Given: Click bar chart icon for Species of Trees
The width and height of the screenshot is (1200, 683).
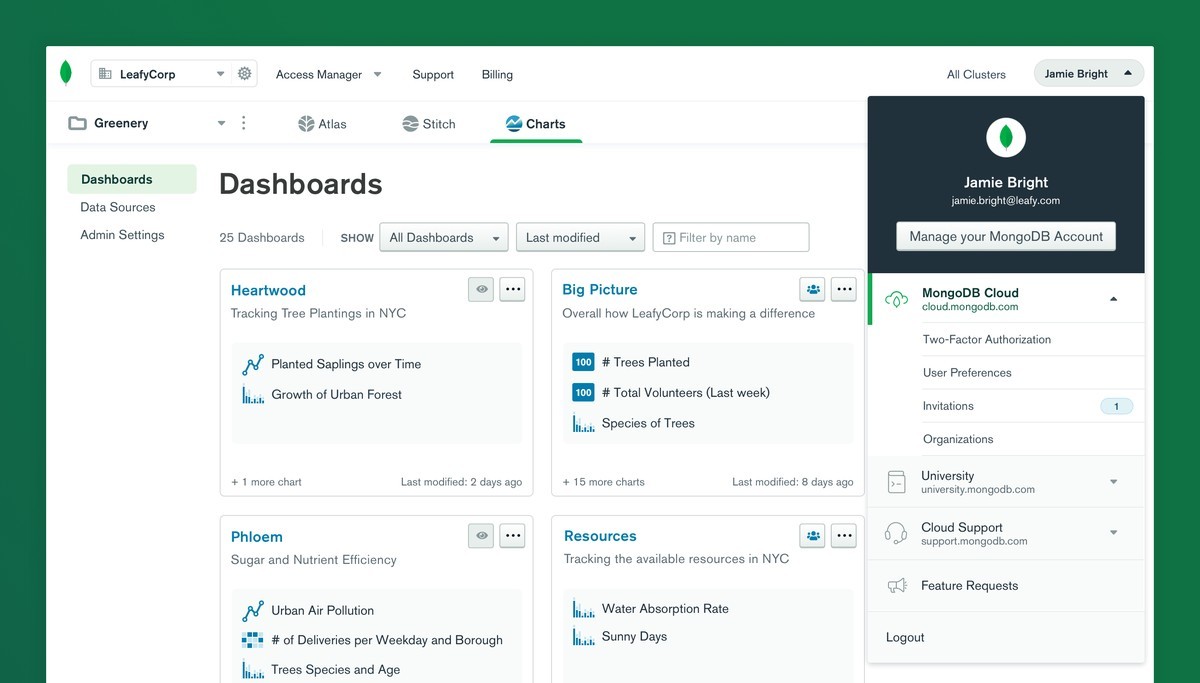Looking at the screenshot, I should (x=584, y=423).
